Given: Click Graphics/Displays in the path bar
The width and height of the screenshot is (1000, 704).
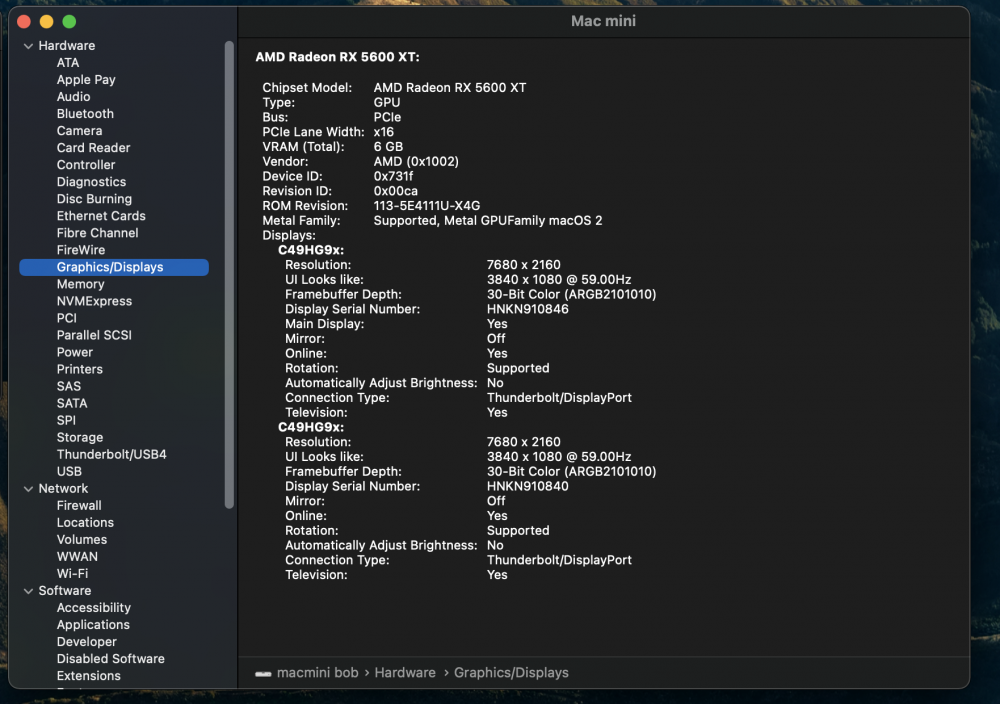Looking at the screenshot, I should pos(511,673).
